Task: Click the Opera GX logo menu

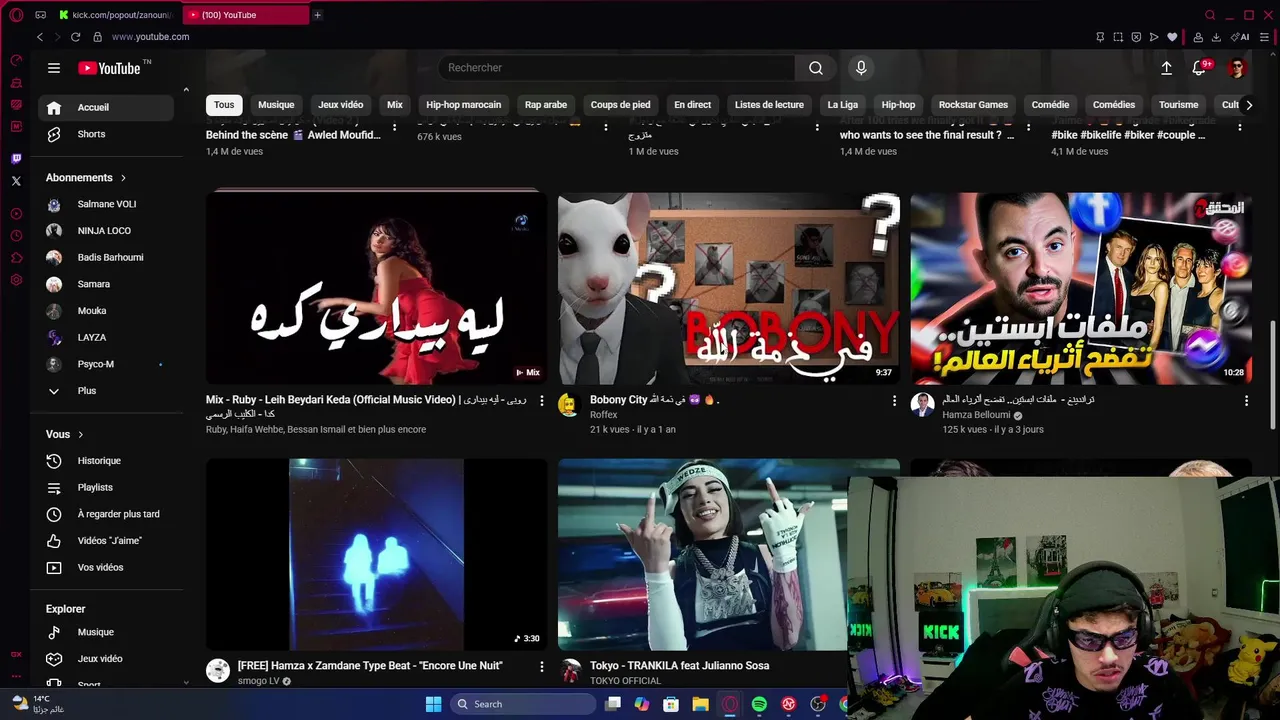Action: 16,15
